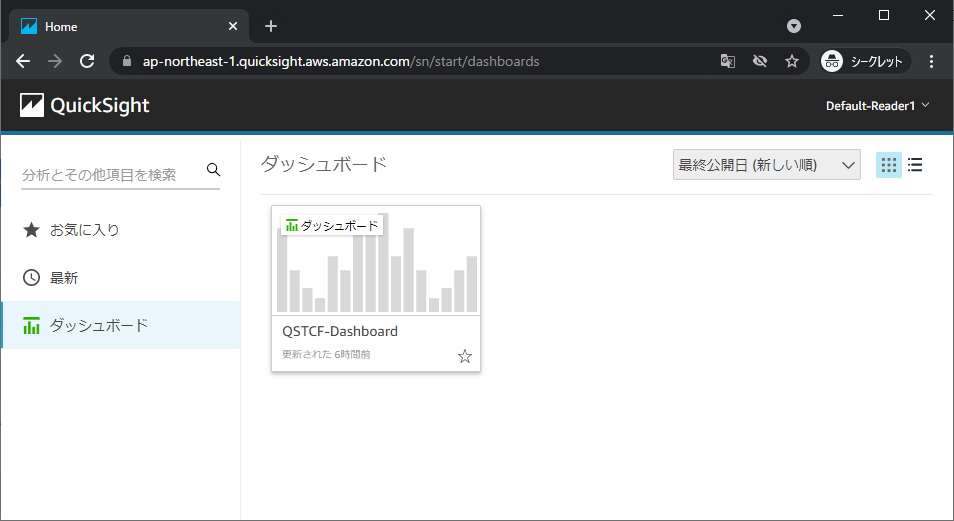Click the browser address bar URL
The width and height of the screenshot is (954, 521).
click(341, 61)
